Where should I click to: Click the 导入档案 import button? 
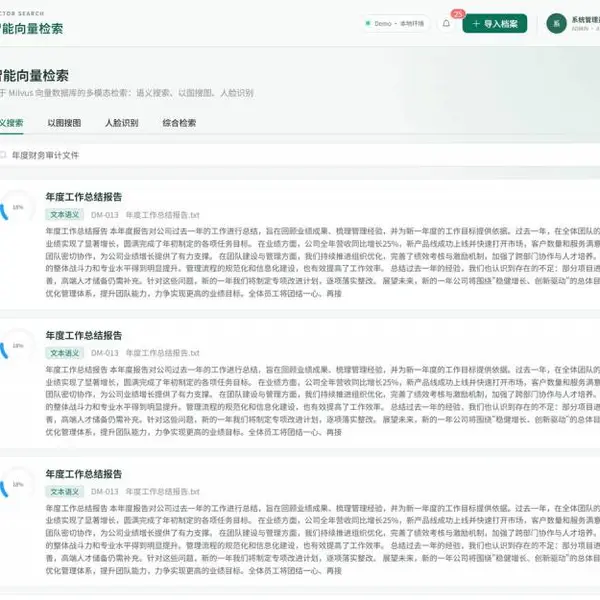coord(494,24)
